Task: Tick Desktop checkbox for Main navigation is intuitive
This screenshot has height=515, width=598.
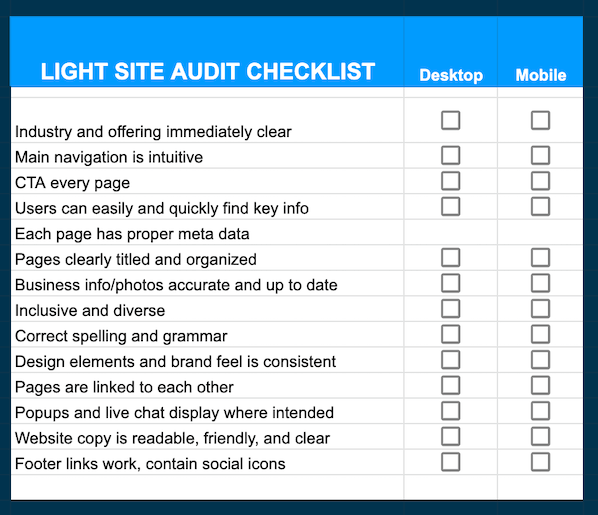Action: [x=450, y=155]
